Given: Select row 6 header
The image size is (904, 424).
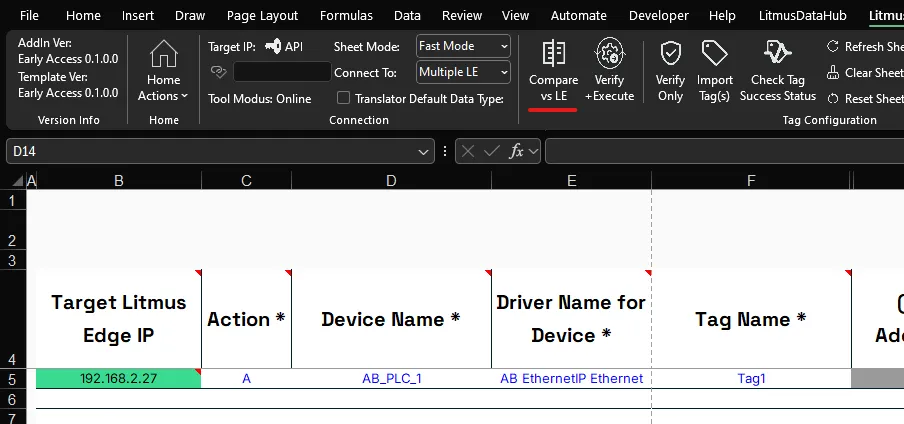Looking at the screenshot, I should 13,399.
